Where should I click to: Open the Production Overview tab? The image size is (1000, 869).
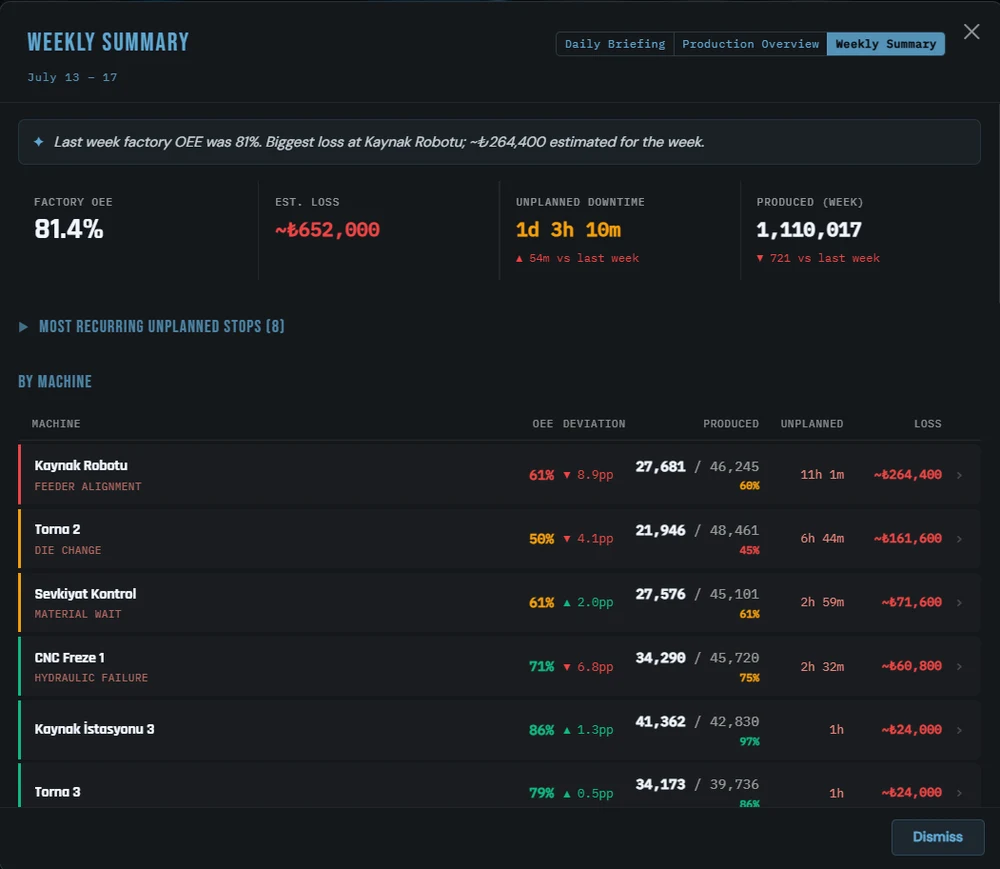click(x=750, y=44)
